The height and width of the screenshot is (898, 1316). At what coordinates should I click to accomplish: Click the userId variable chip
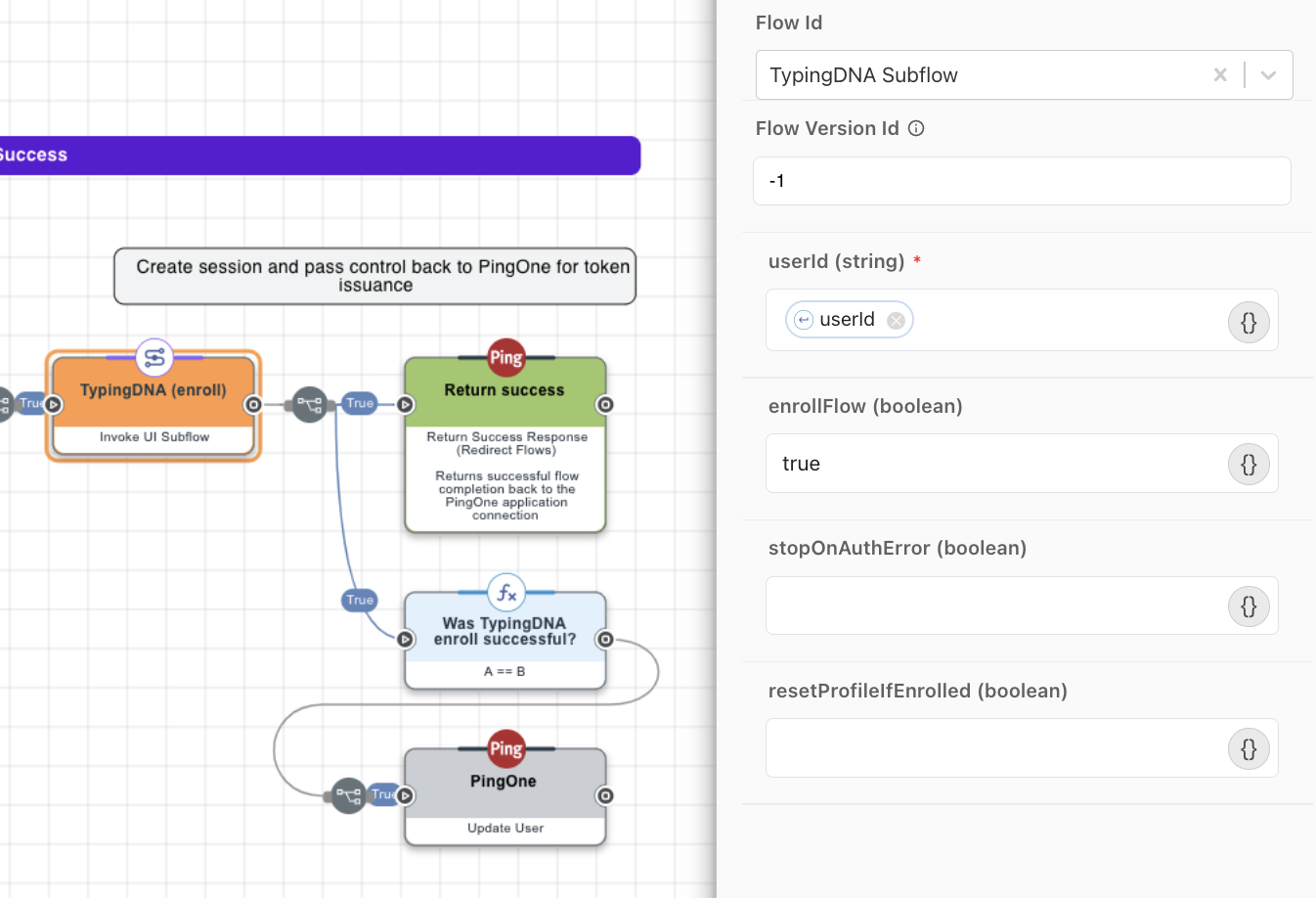click(x=850, y=320)
